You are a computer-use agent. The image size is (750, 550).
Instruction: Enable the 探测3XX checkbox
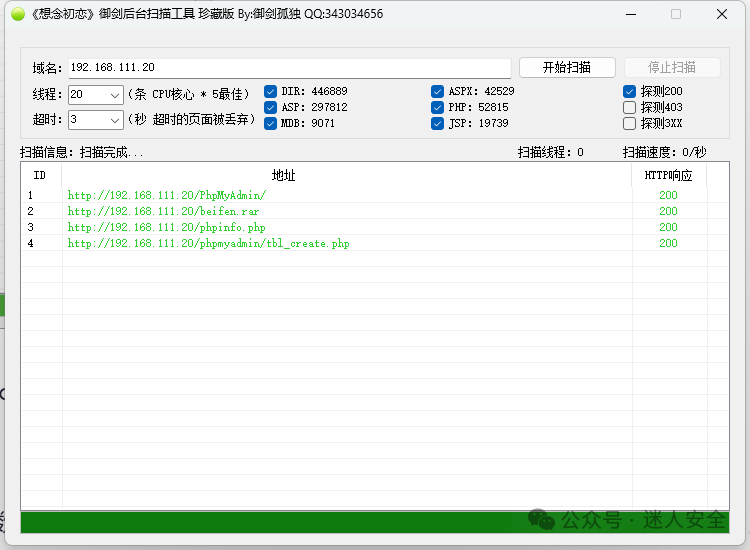pos(629,123)
